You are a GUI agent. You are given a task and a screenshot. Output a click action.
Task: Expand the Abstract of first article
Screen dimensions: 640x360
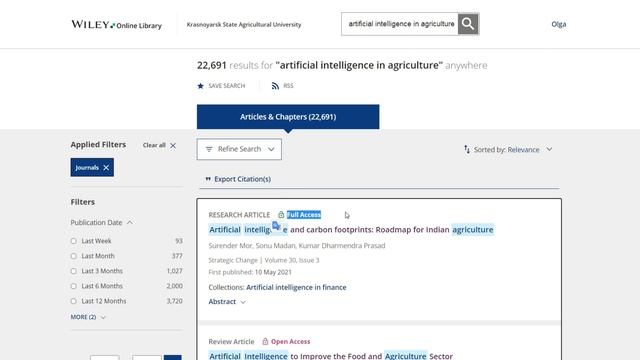click(x=227, y=302)
